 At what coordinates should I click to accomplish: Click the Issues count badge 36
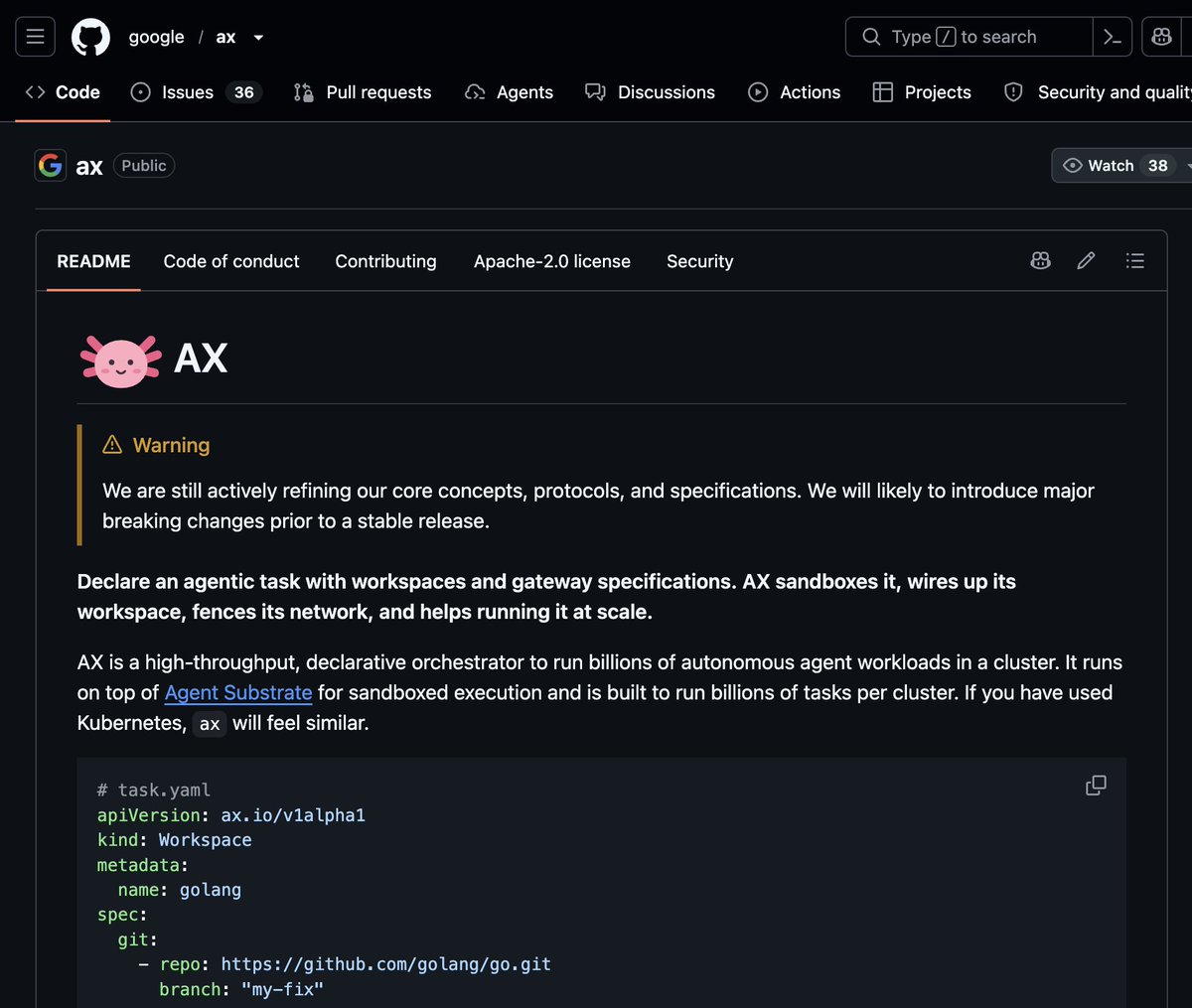(244, 92)
